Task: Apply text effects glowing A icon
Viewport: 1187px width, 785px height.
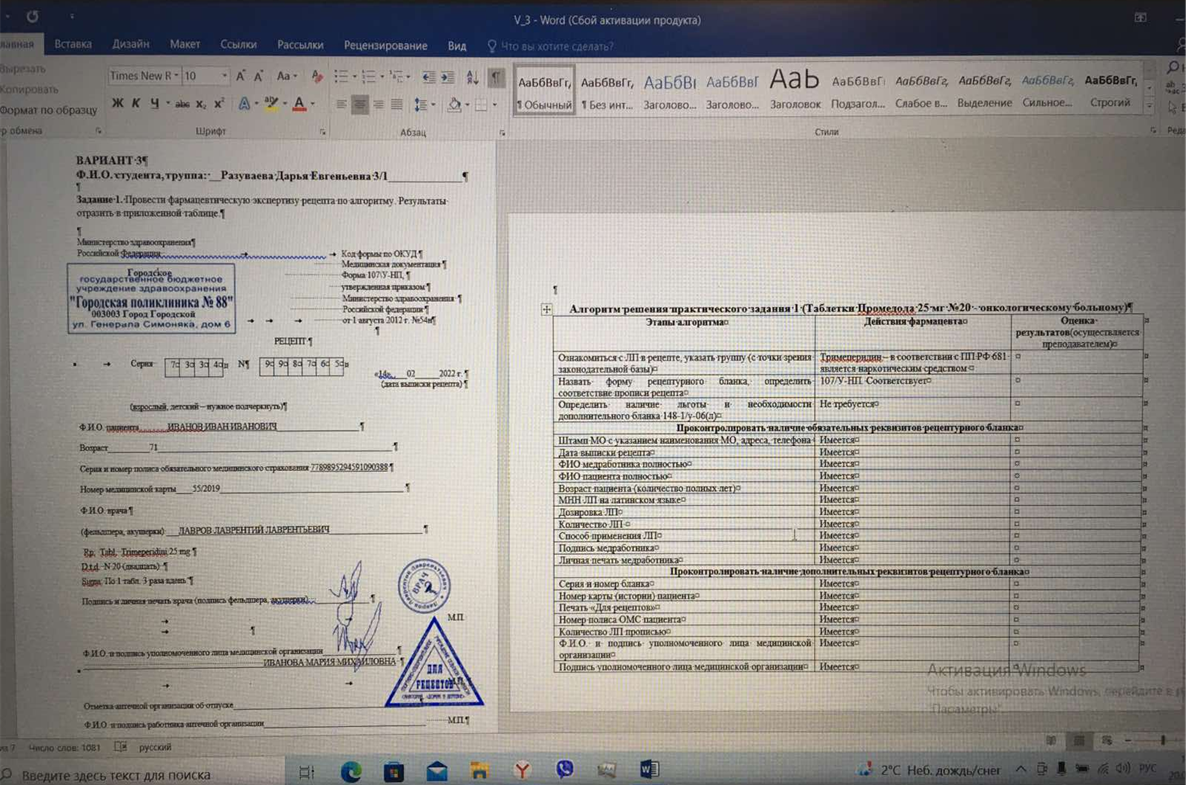Action: 245,104
